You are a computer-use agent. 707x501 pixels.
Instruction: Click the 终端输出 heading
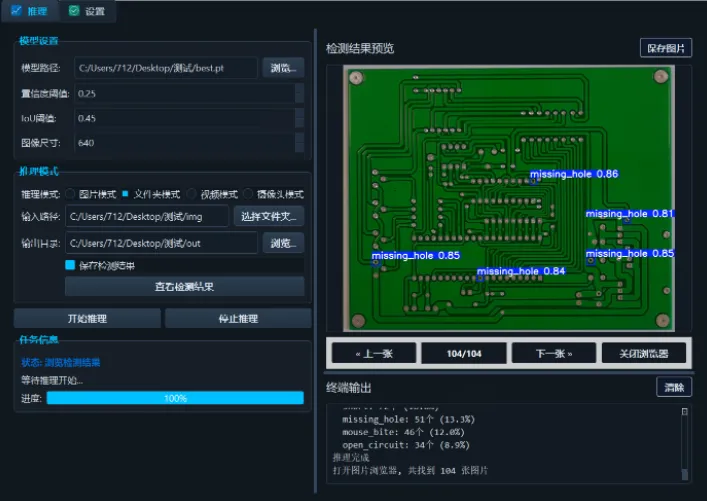click(349, 387)
